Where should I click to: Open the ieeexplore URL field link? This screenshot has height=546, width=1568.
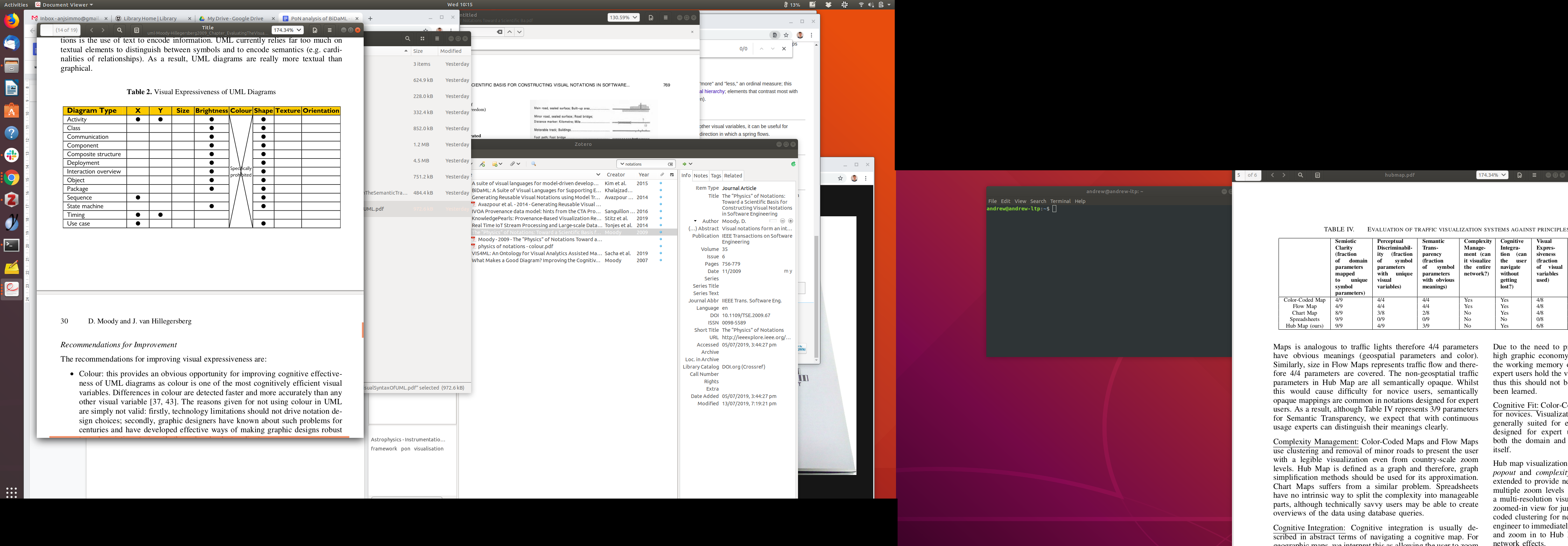point(756,337)
